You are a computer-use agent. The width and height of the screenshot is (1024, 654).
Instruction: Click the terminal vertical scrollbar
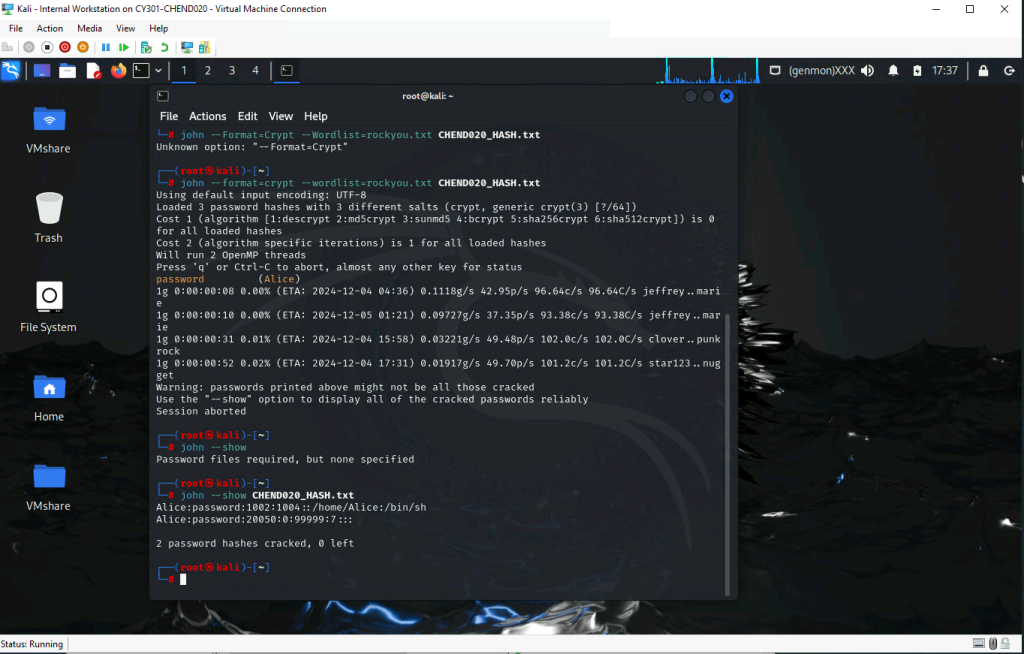coord(728,450)
